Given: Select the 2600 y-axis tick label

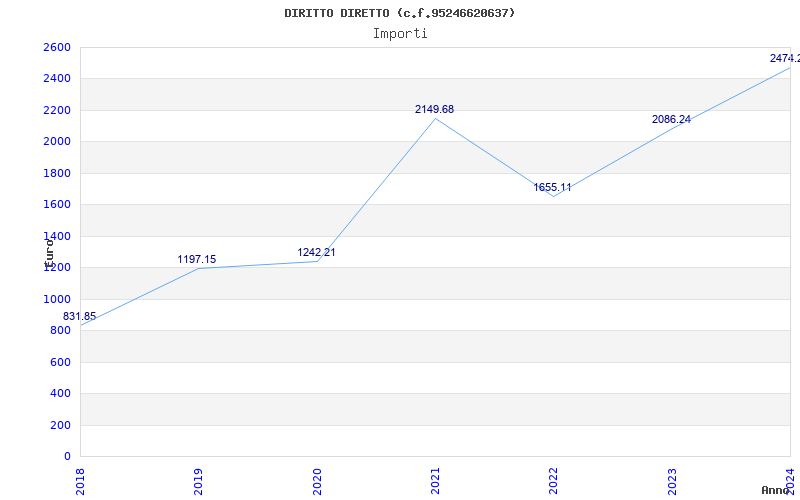Looking at the screenshot, I should click(56, 47).
